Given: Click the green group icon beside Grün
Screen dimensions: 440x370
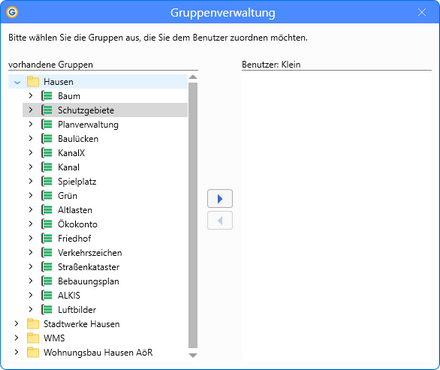Looking at the screenshot, I should [47, 196].
